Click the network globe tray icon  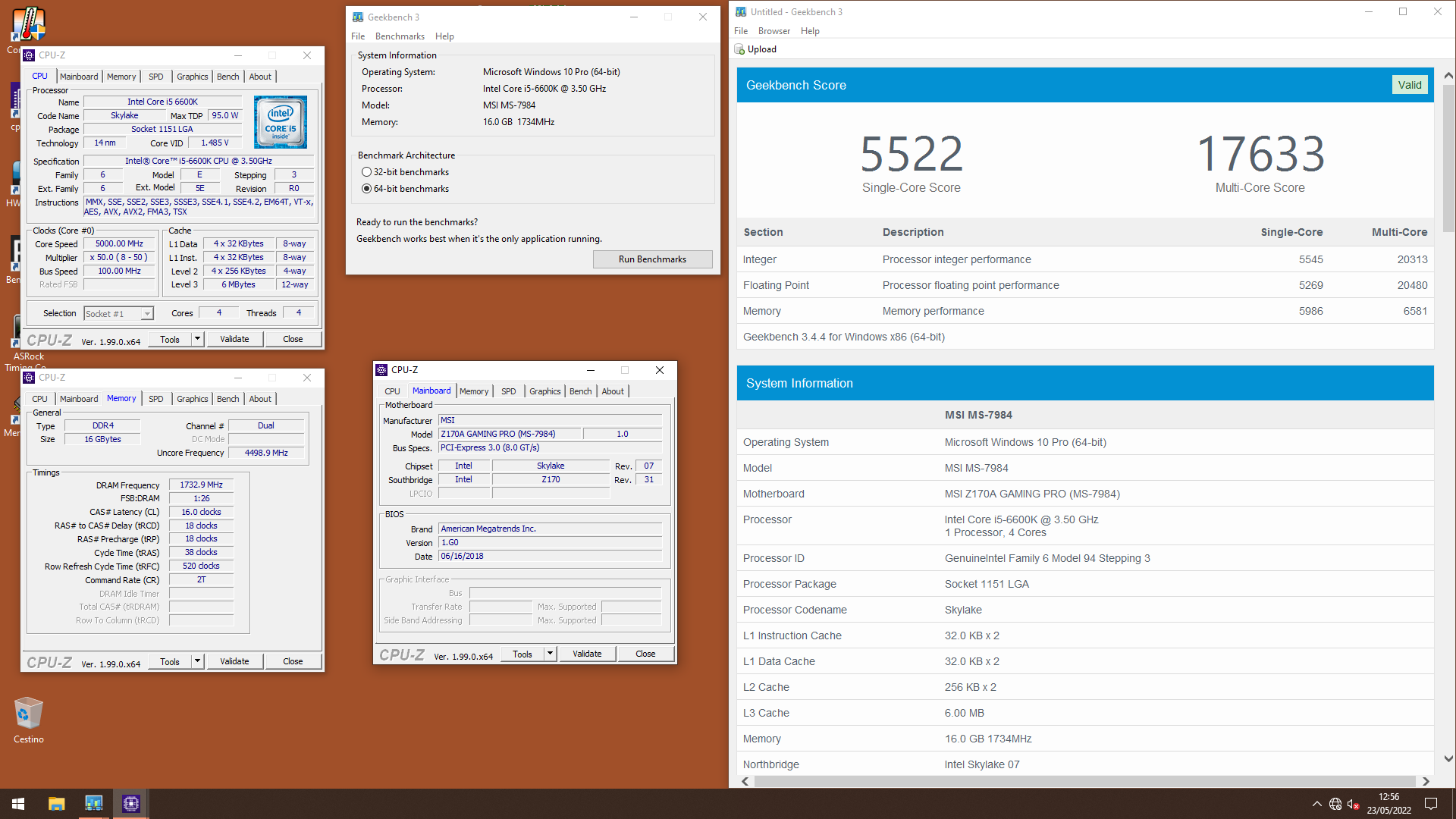tap(1335, 804)
